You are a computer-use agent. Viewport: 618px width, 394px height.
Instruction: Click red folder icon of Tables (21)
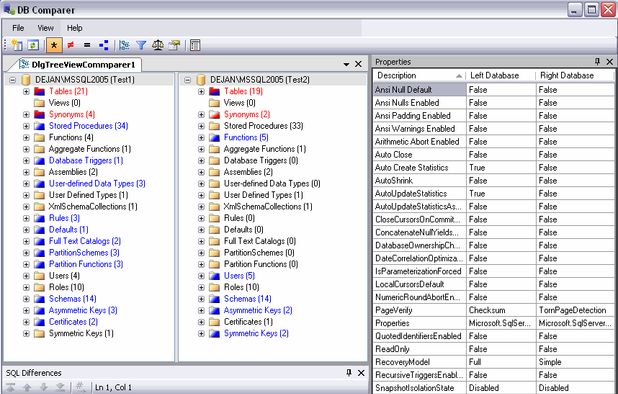click(x=39, y=91)
